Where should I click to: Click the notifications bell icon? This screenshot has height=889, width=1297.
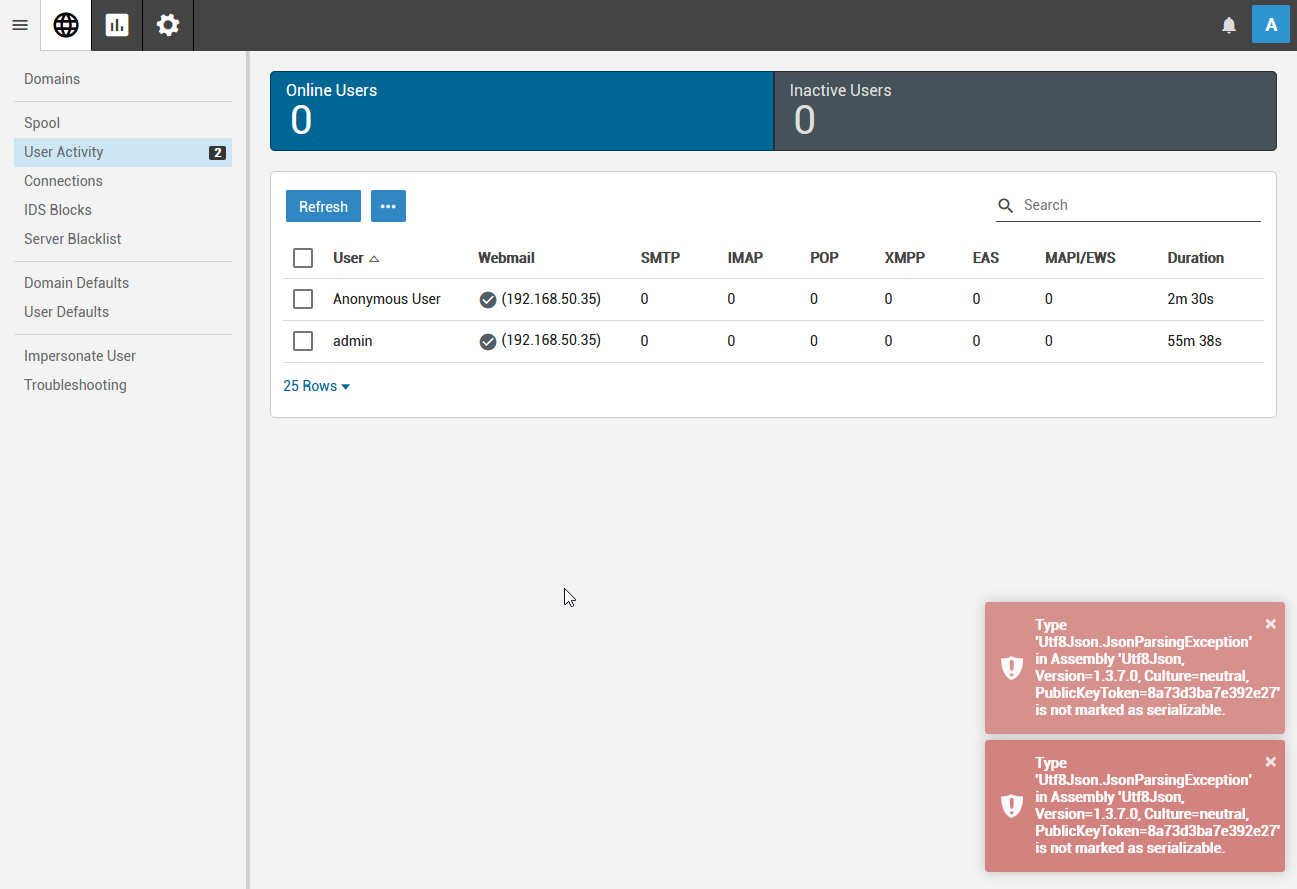tap(1229, 25)
